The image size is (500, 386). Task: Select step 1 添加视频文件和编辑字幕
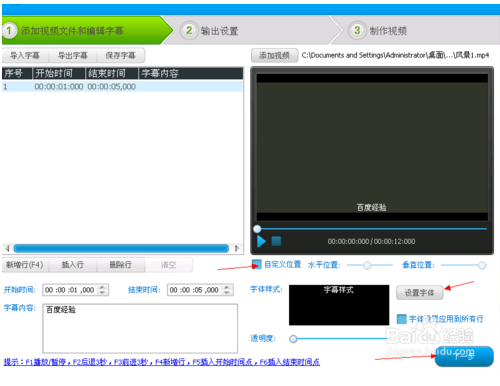pos(63,31)
